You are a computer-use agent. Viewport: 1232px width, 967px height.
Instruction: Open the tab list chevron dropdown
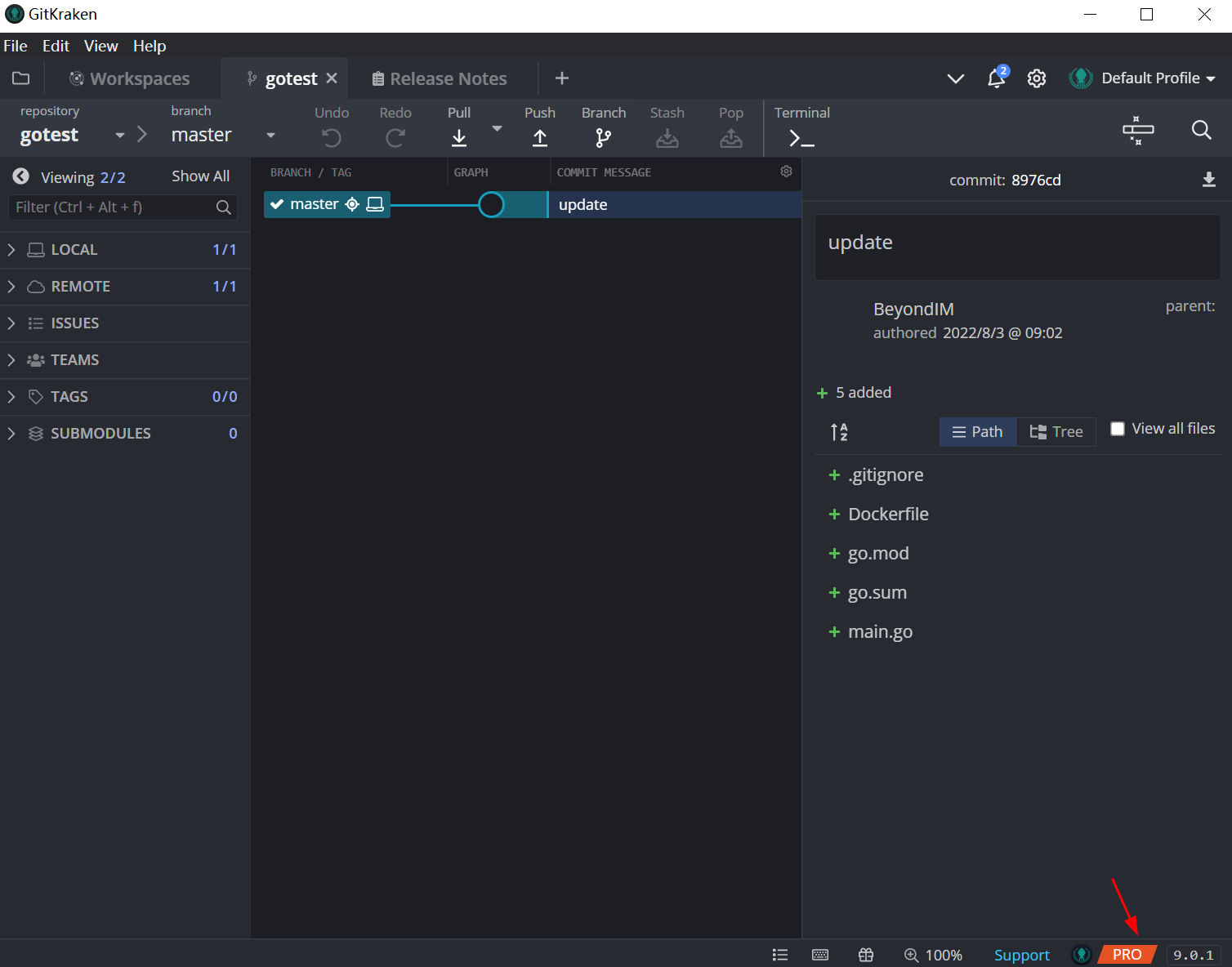pyautogui.click(x=956, y=78)
